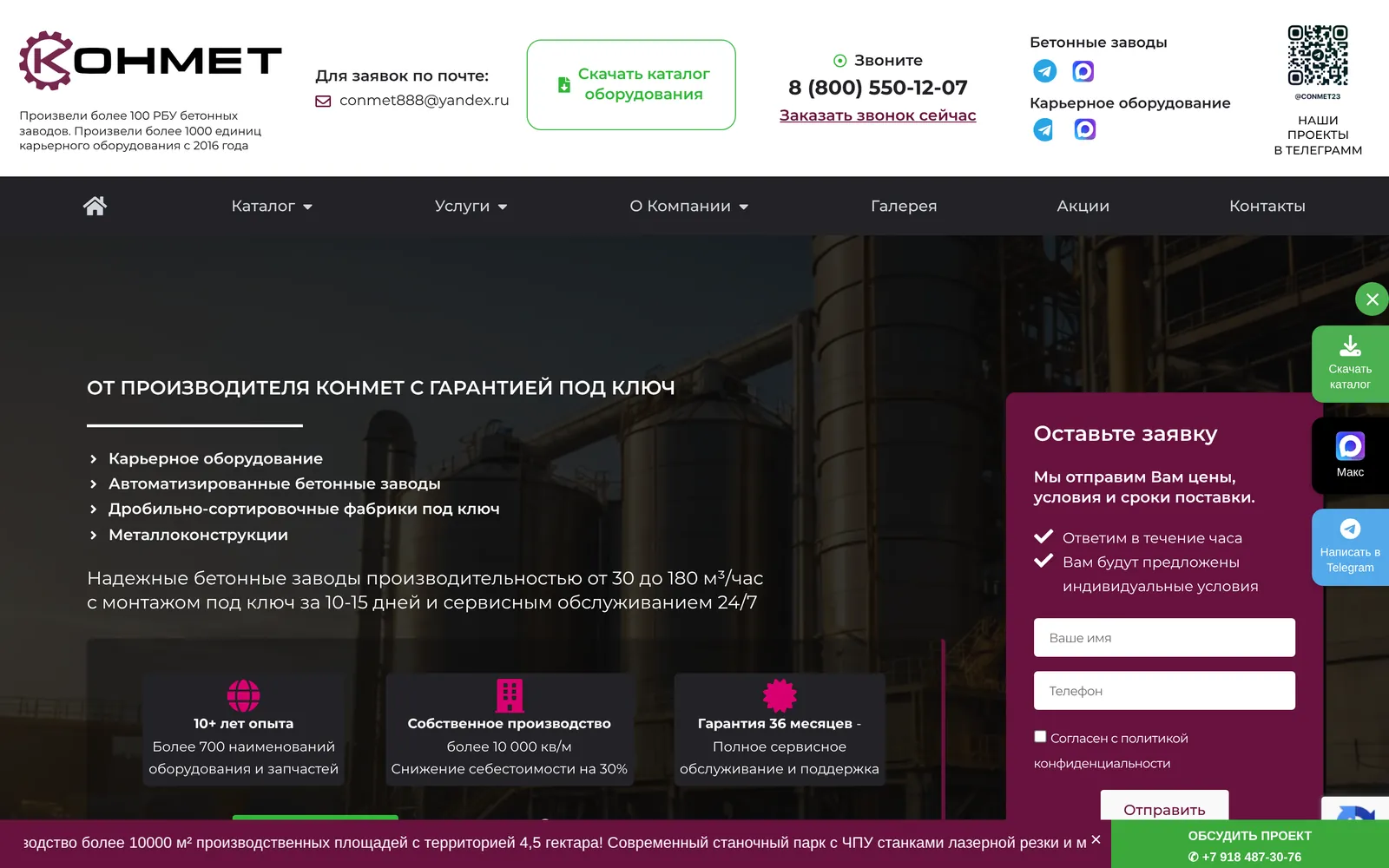The image size is (1389, 868).
Task: Open Telegram for Карьерное оборудование
Action: (x=1044, y=130)
